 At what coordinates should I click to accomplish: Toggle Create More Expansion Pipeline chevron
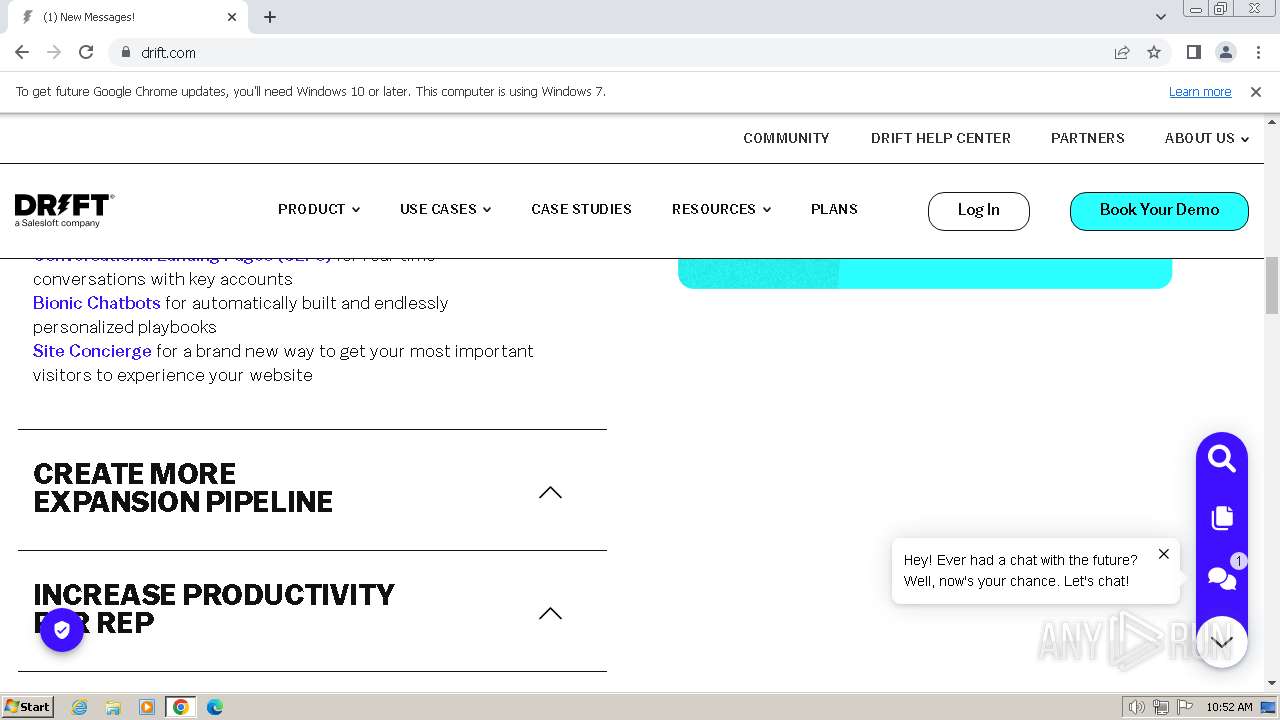(550, 492)
